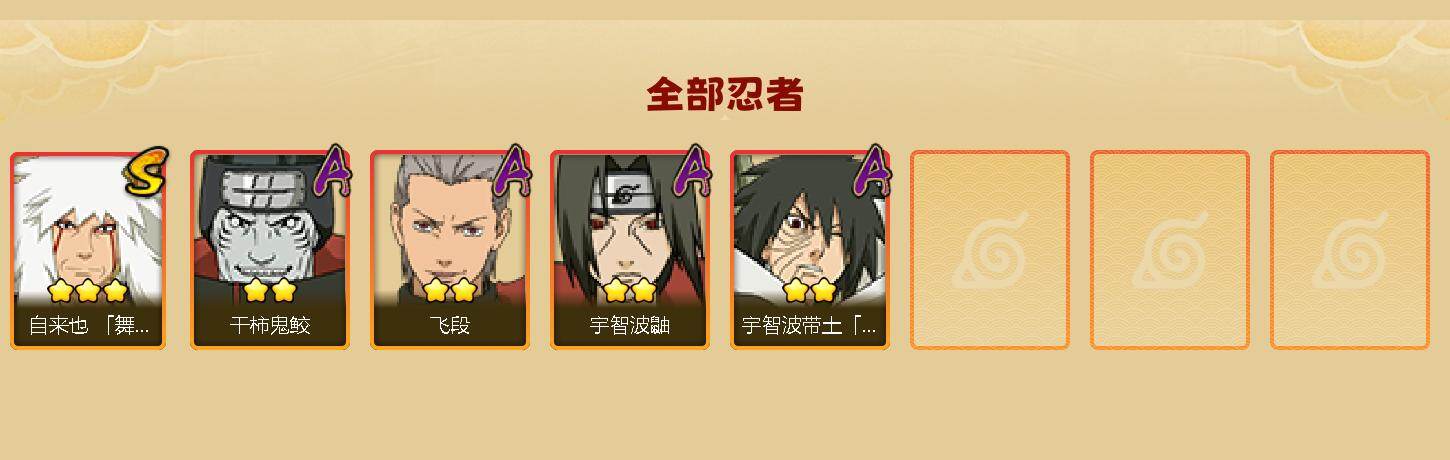Click the last empty ninja slot
Viewport: 1450px width, 460px height.
point(1350,250)
